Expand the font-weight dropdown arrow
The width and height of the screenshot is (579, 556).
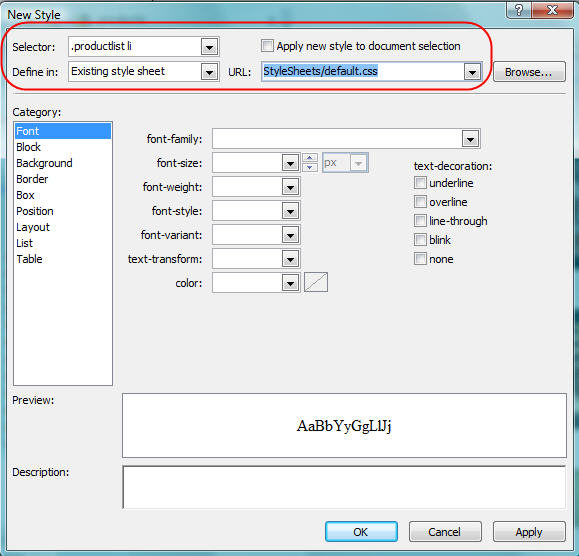coord(291,187)
